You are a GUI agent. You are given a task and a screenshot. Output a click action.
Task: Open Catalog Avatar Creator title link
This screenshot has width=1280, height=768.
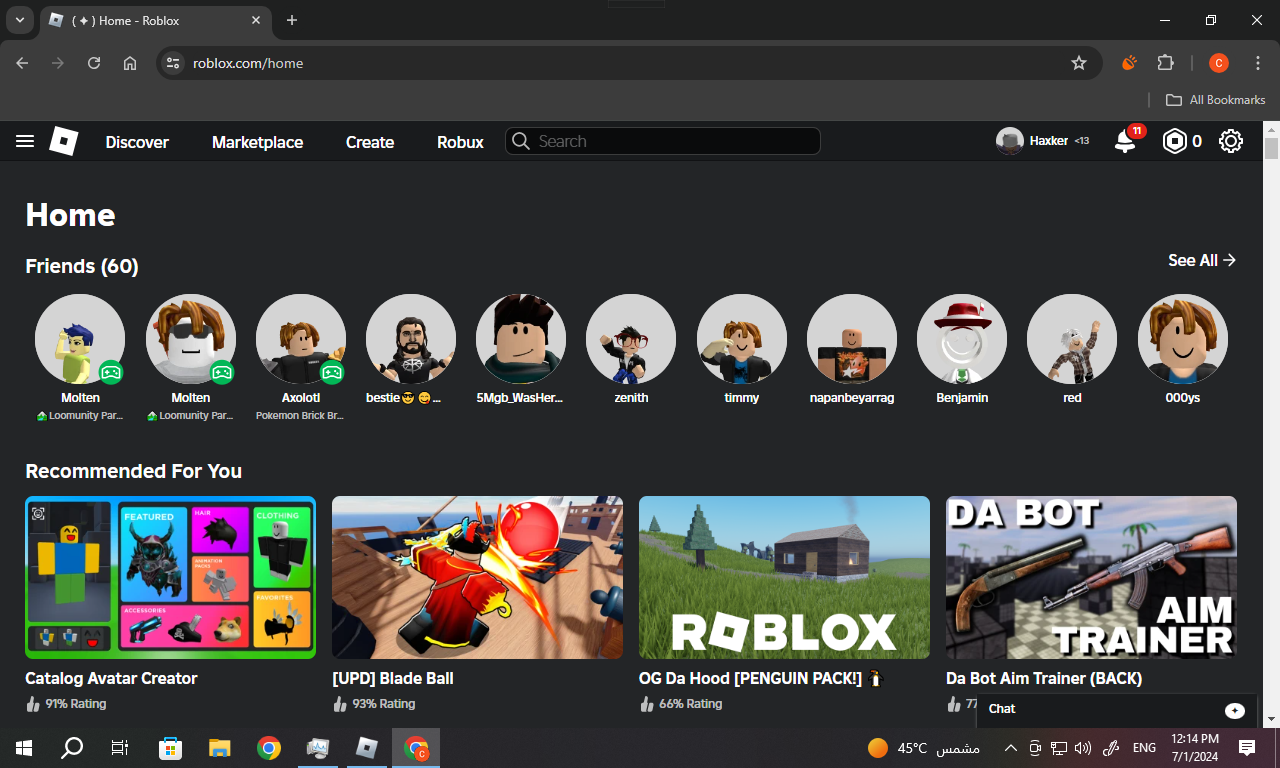point(111,678)
